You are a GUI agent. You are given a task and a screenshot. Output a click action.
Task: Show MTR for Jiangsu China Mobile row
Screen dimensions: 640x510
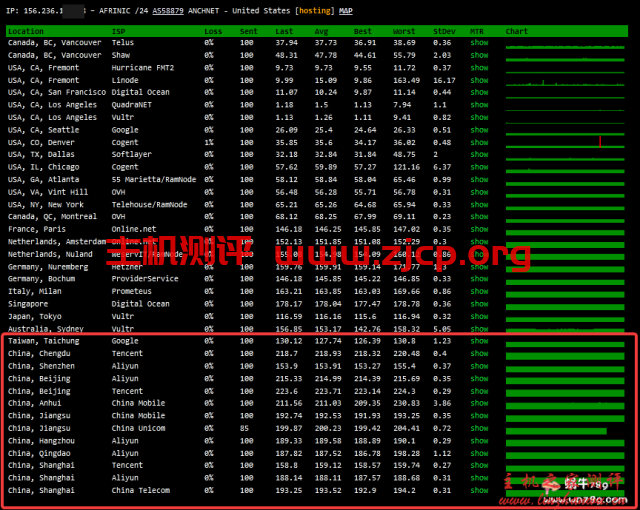click(x=479, y=416)
